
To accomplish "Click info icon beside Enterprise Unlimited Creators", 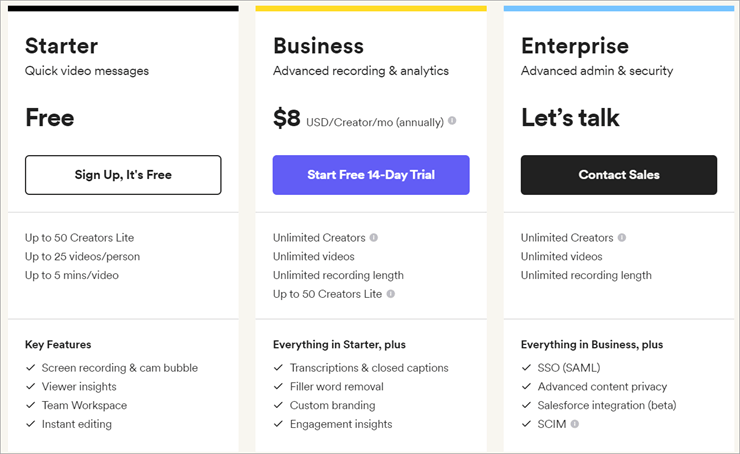I will point(622,238).
